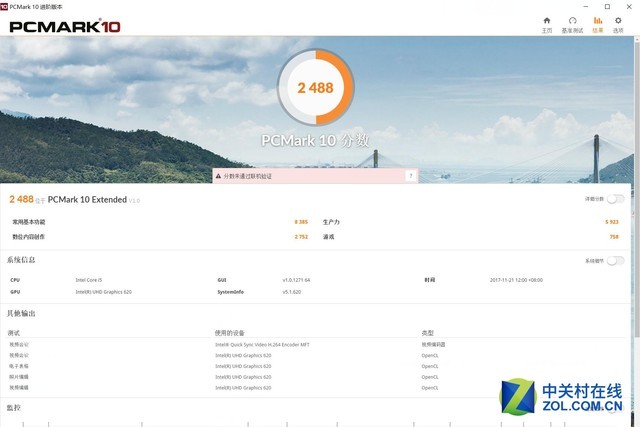Select the 照片编辑 photo editing test row

pyautogui.click(x=316, y=377)
